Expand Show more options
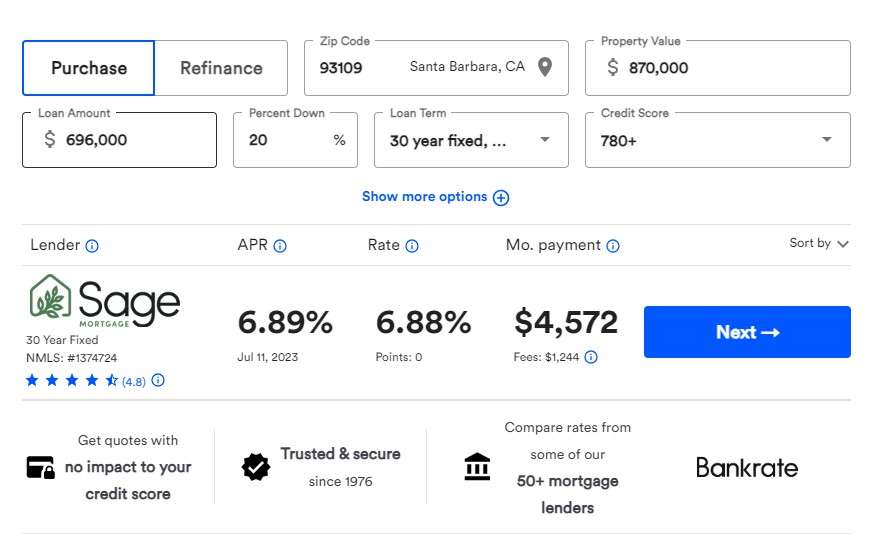Viewport: 879px width, 534px height. 436,197
